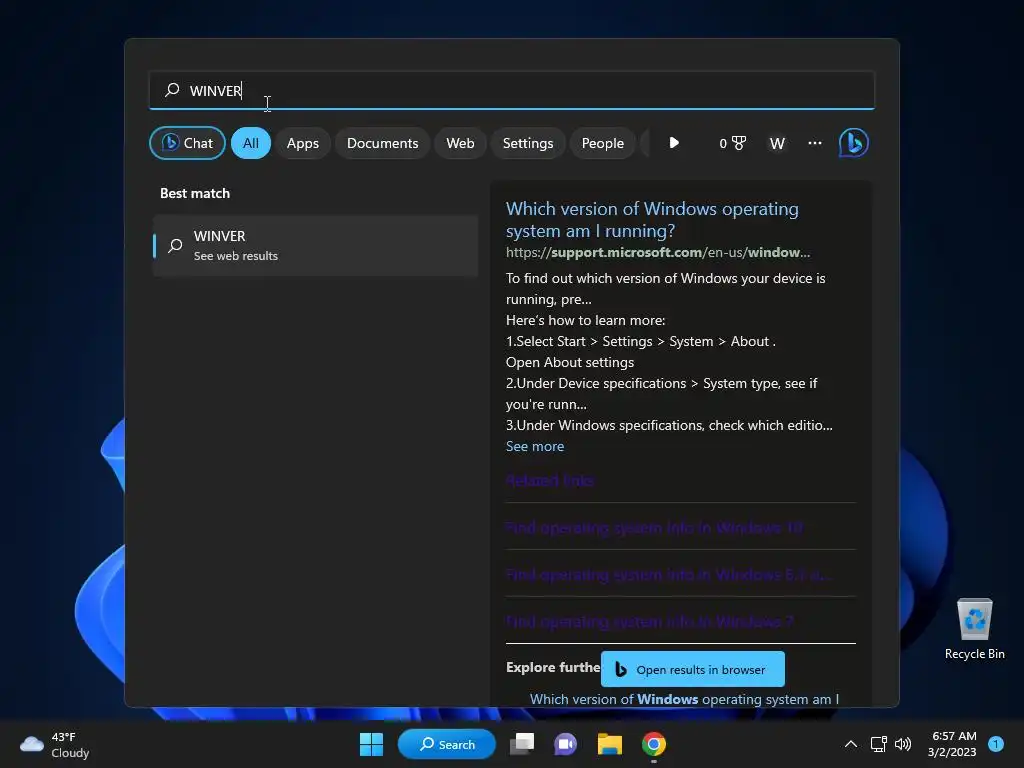
Task: Open 'Which version of Windows' headline link
Action: (652, 219)
